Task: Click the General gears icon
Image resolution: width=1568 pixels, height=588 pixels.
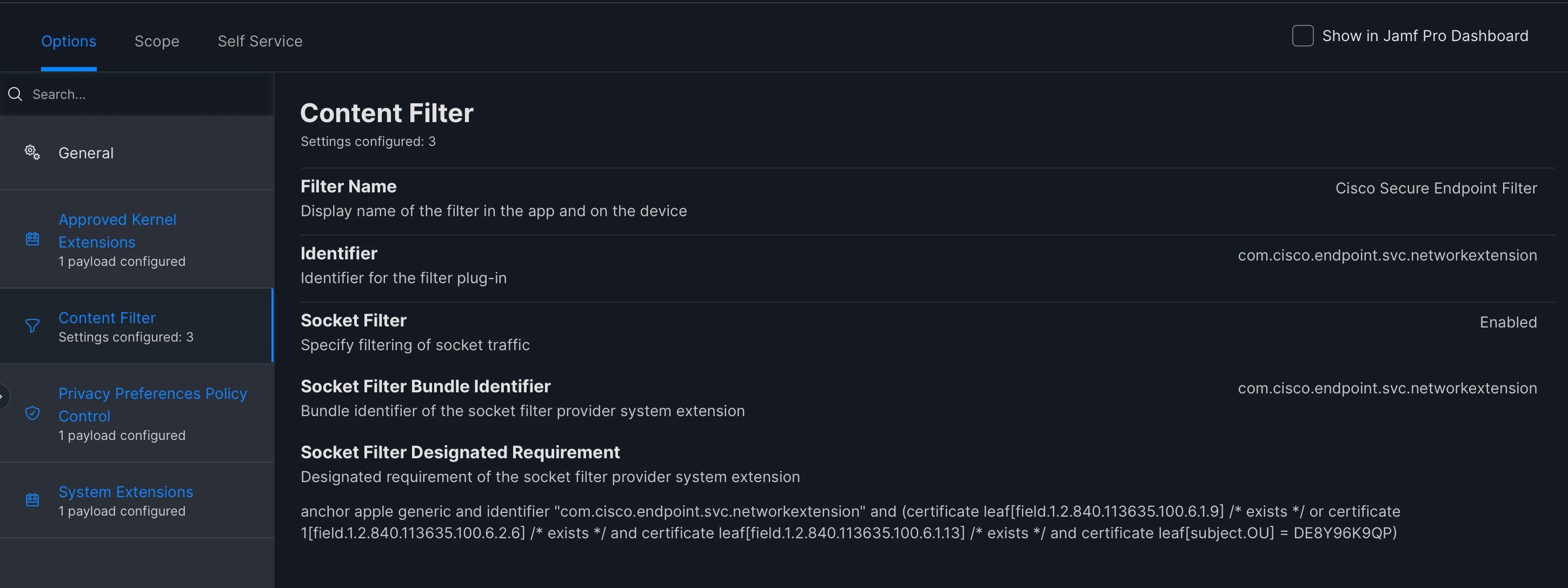Action: pos(32,152)
